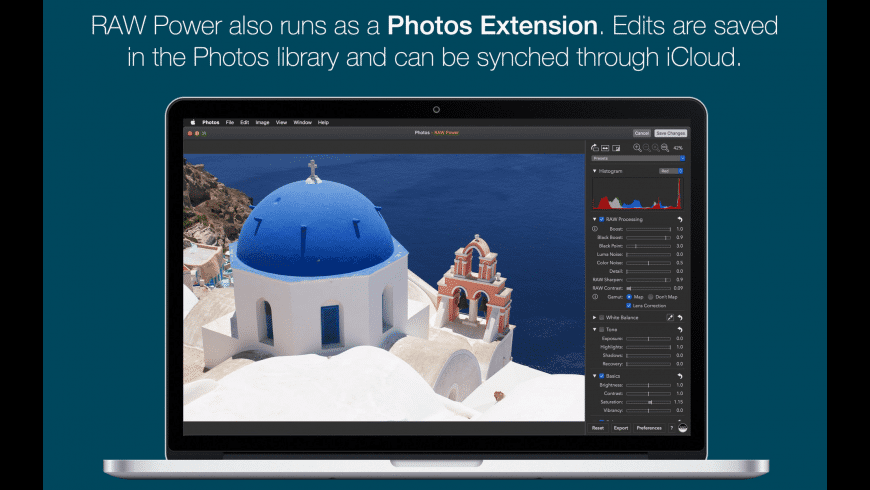Click the Export button
Screen dimensions: 870x490
(x=621, y=428)
